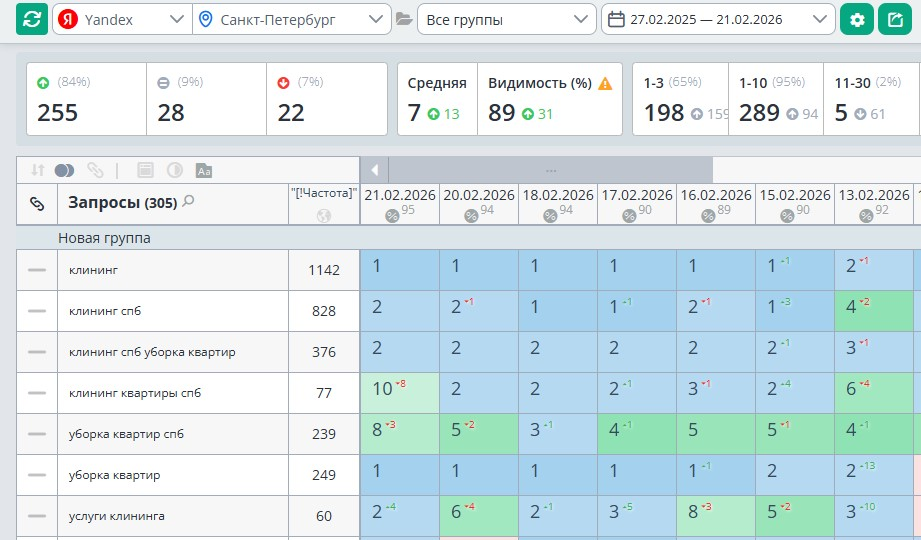Select query уборка квартир спб
The width and height of the screenshot is (921, 540).
[126, 434]
